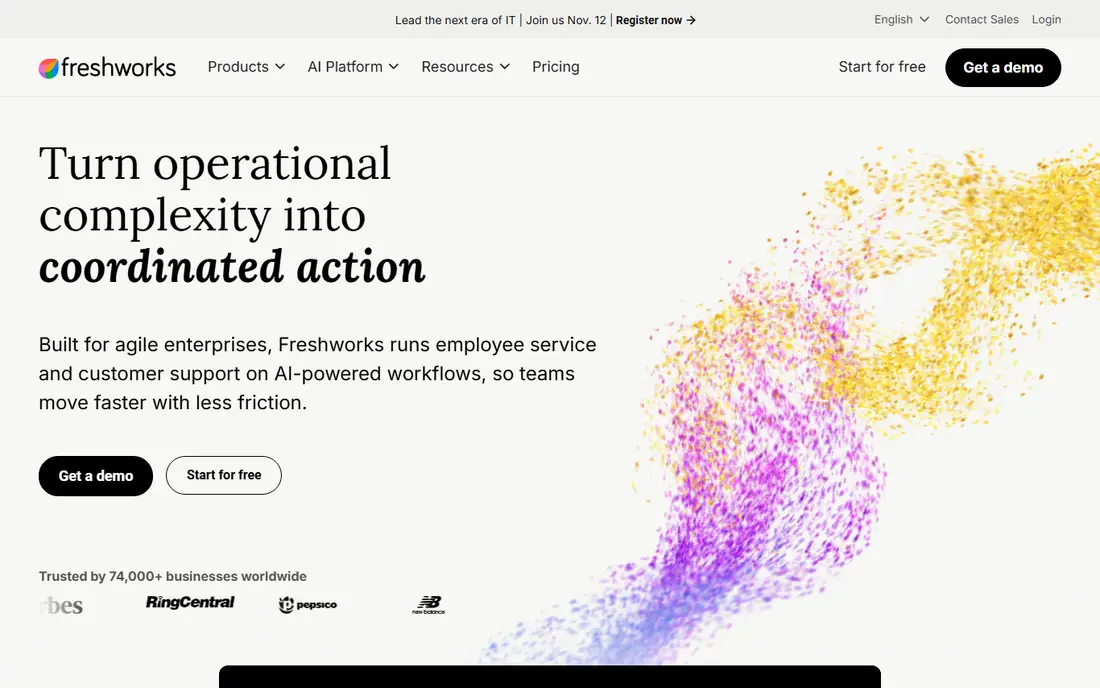Click the Login link
Image resolution: width=1100 pixels, height=688 pixels.
[1046, 20]
